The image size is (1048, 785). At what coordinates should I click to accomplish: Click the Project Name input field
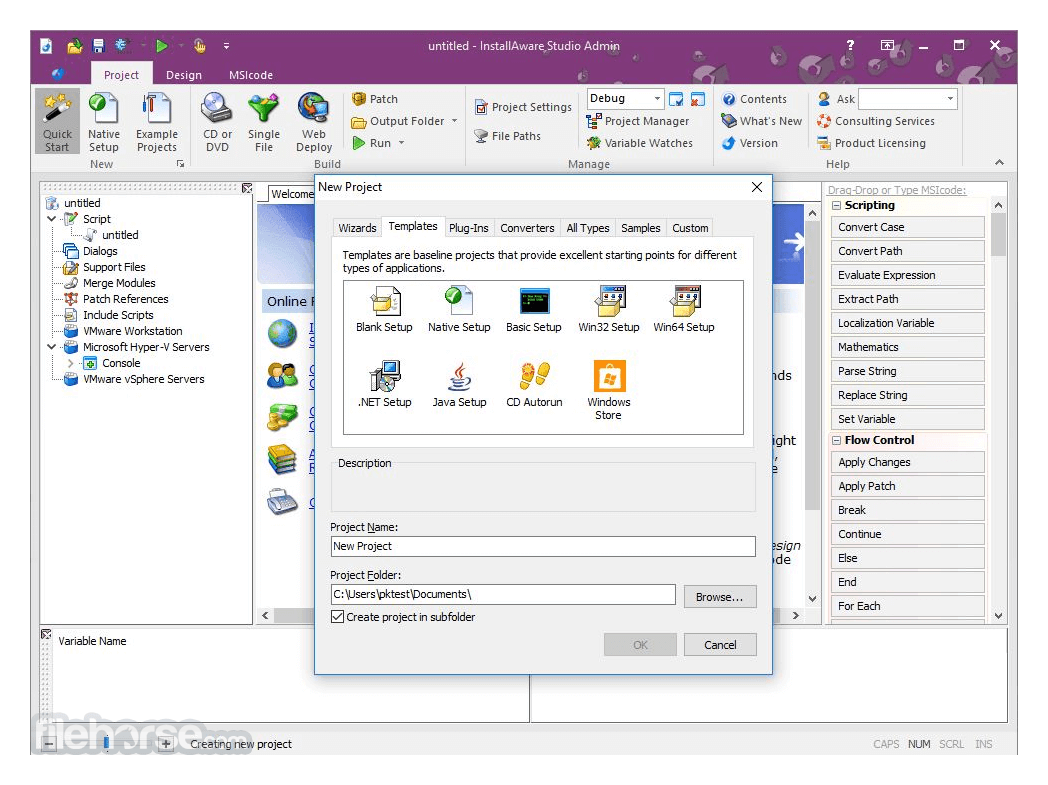click(x=543, y=546)
